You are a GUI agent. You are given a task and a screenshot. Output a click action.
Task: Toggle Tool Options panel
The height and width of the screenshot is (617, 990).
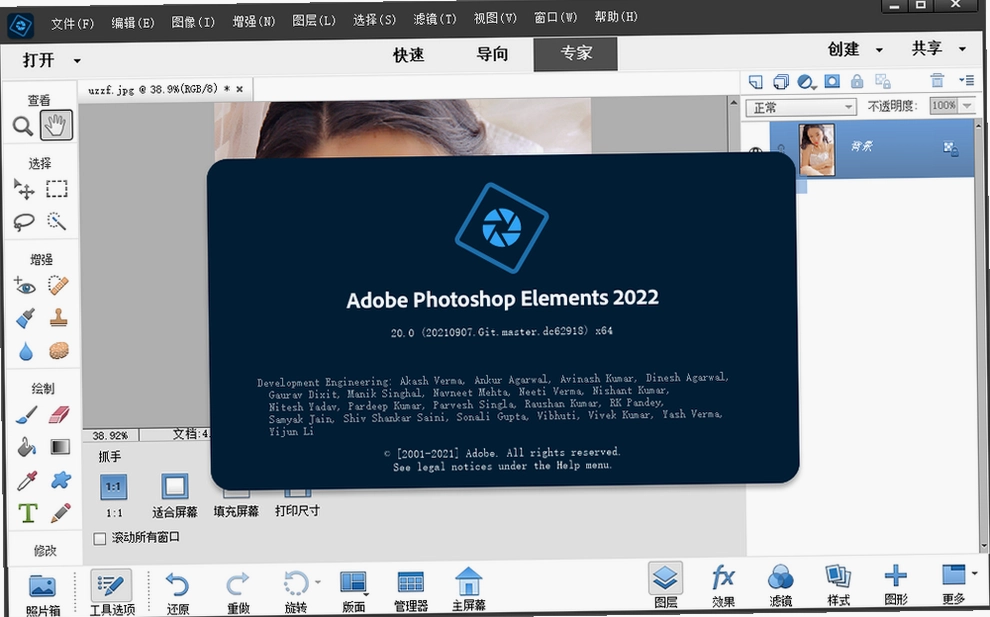[112, 592]
